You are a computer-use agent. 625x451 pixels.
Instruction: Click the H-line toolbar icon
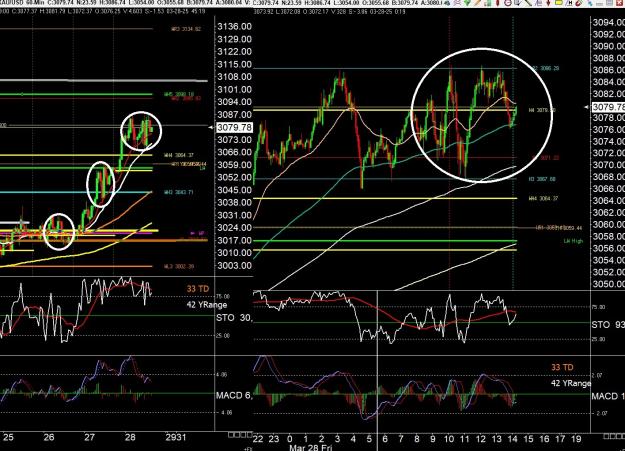569,3
